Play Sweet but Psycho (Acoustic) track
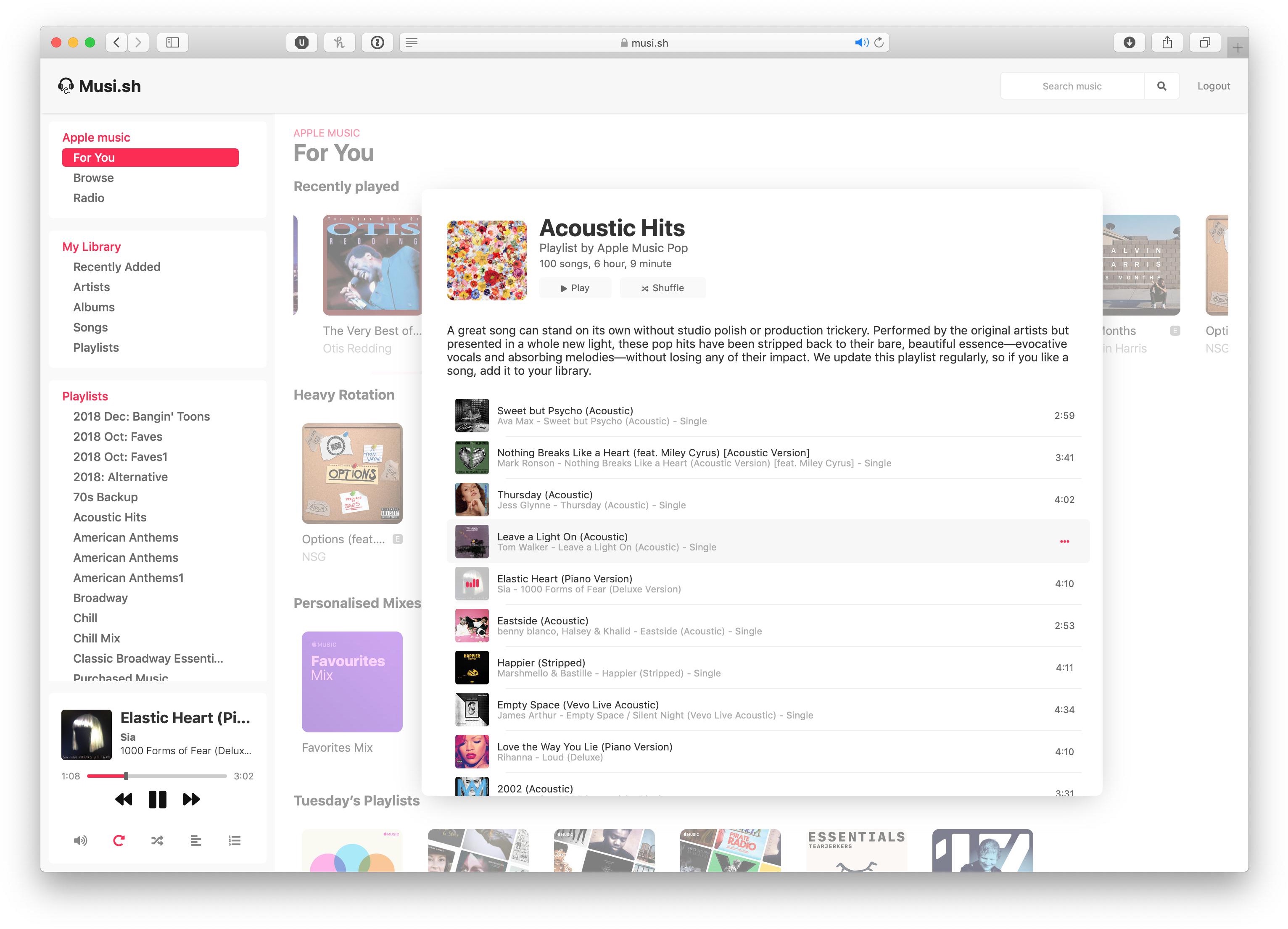The image size is (1288, 929). 768,416
